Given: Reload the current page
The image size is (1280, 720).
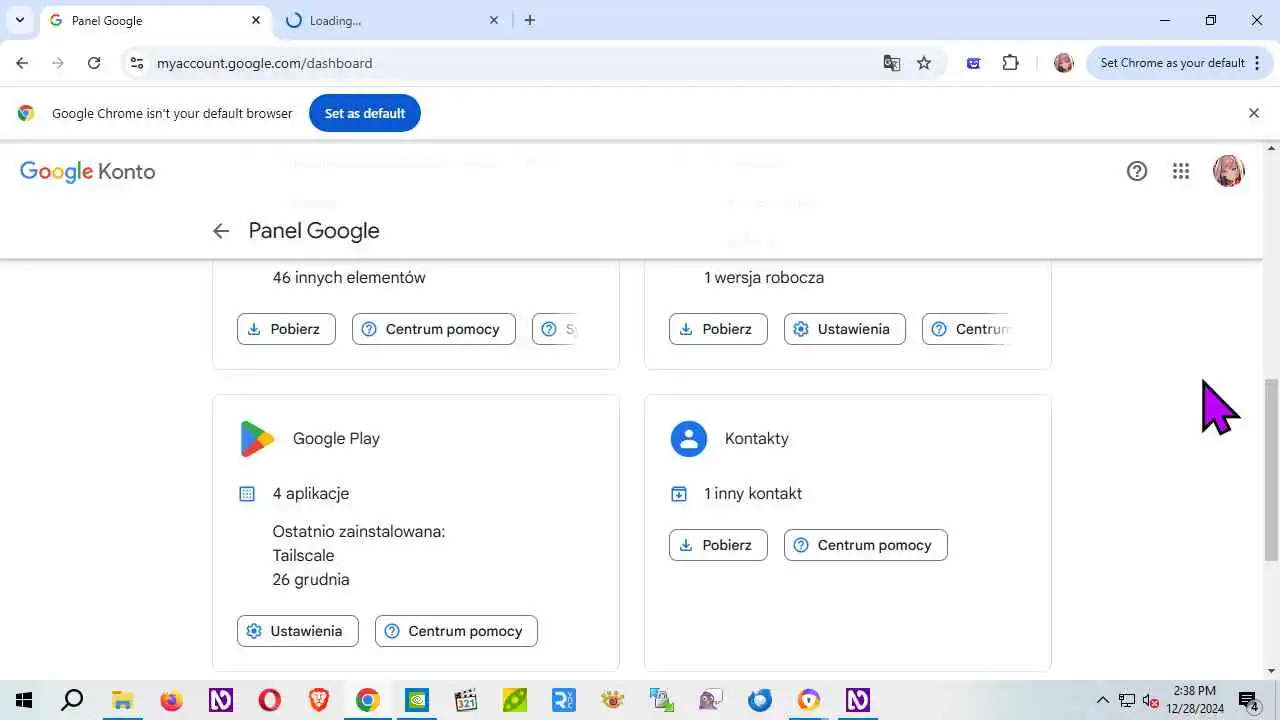Looking at the screenshot, I should click(x=94, y=63).
